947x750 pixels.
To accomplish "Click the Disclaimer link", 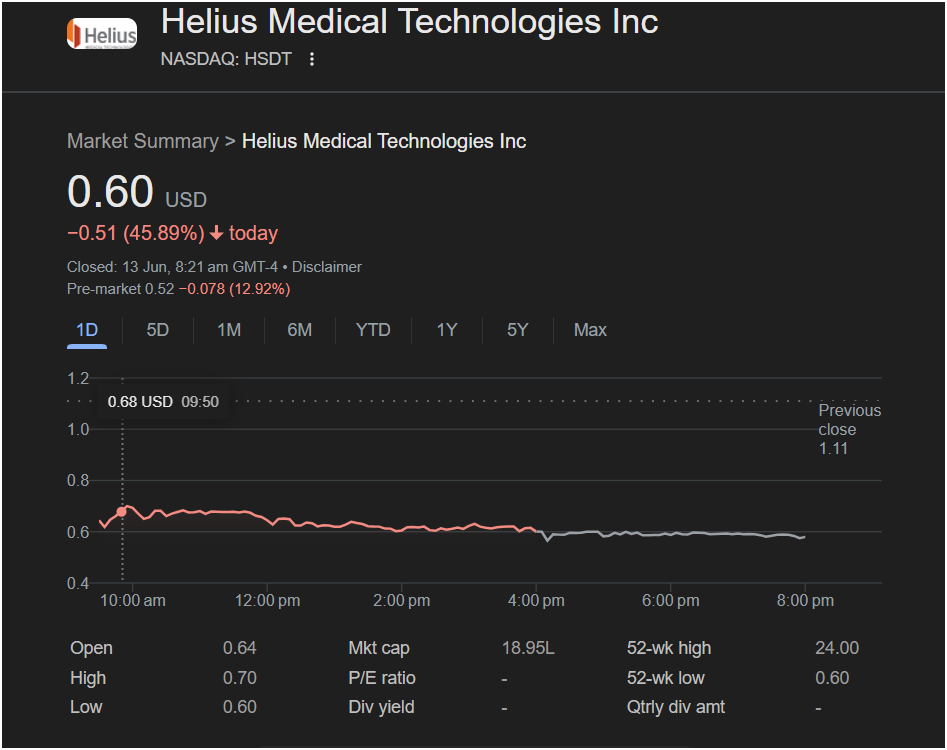I will pyautogui.click(x=327, y=267).
